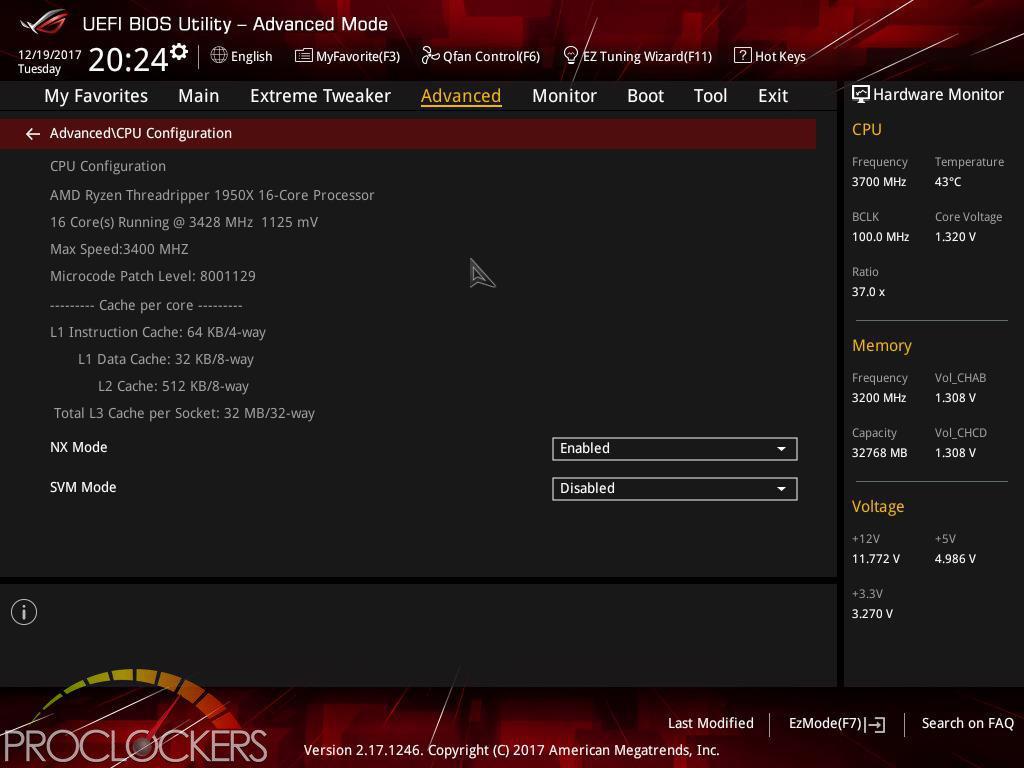Click the BCLK value 100.0 MHz
This screenshot has height=768, width=1024.
tap(880, 237)
